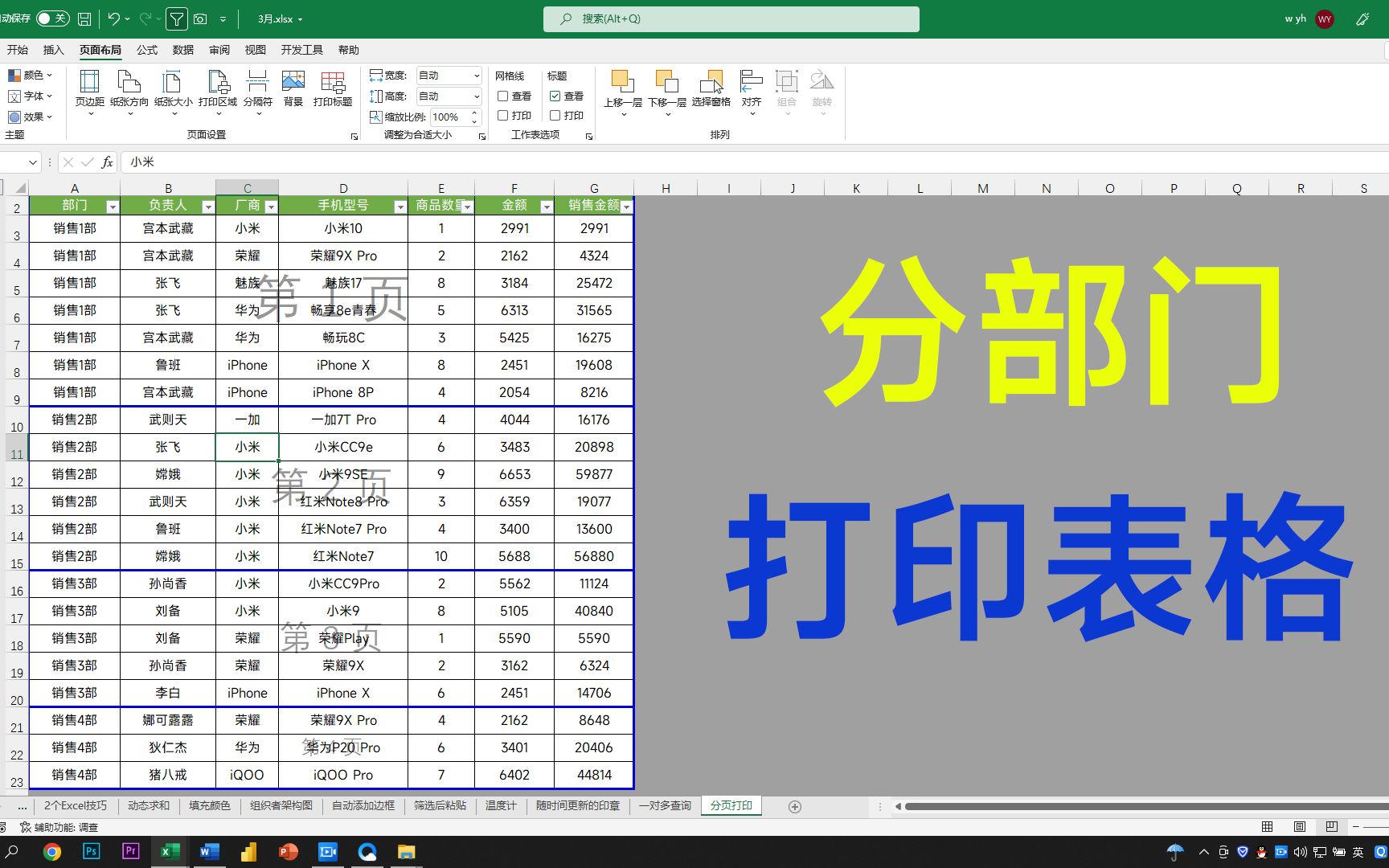
Task: Check 网格线 查看 gridlines view checkbox
Action: (x=502, y=96)
